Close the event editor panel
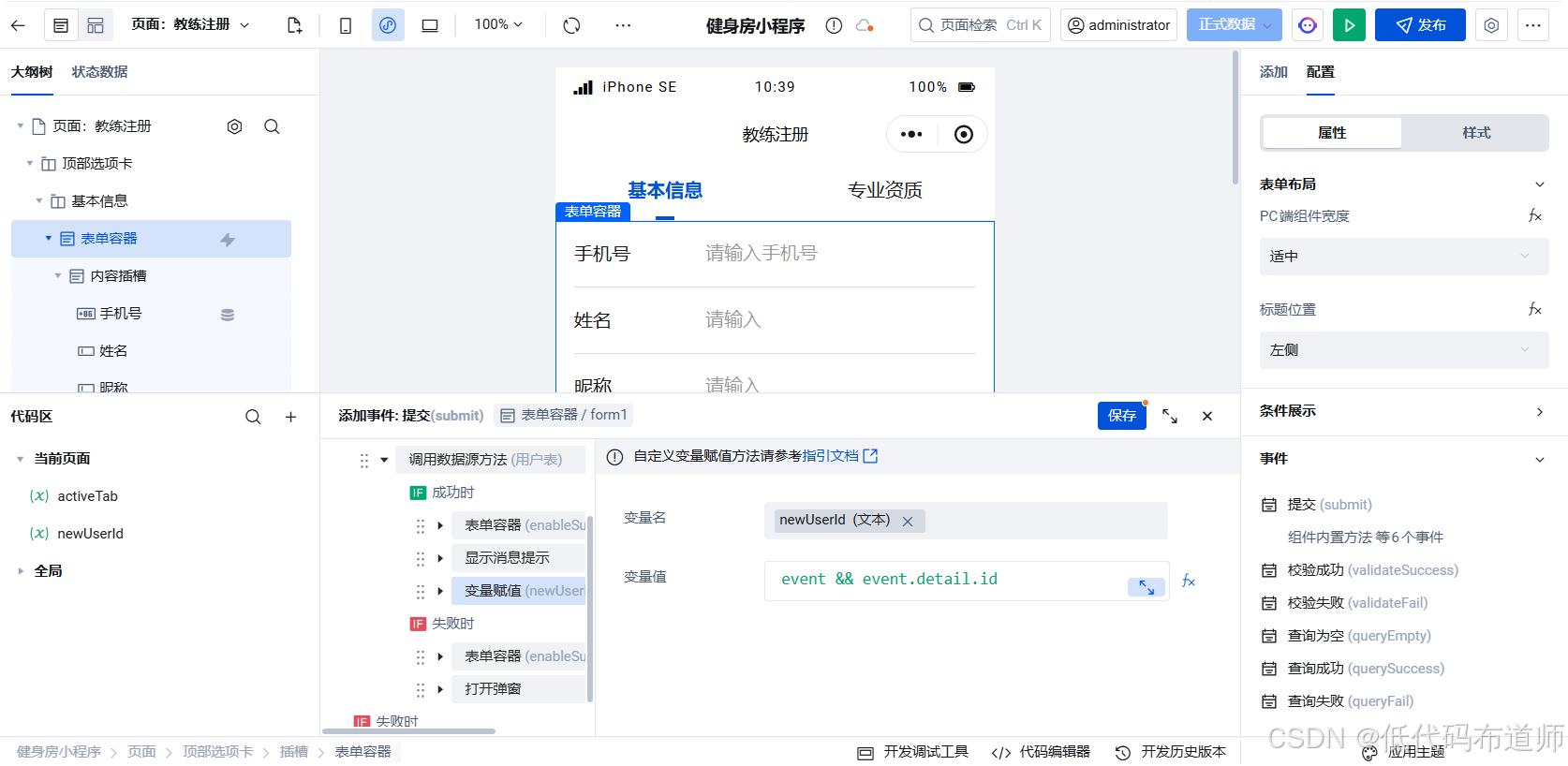 1207,416
